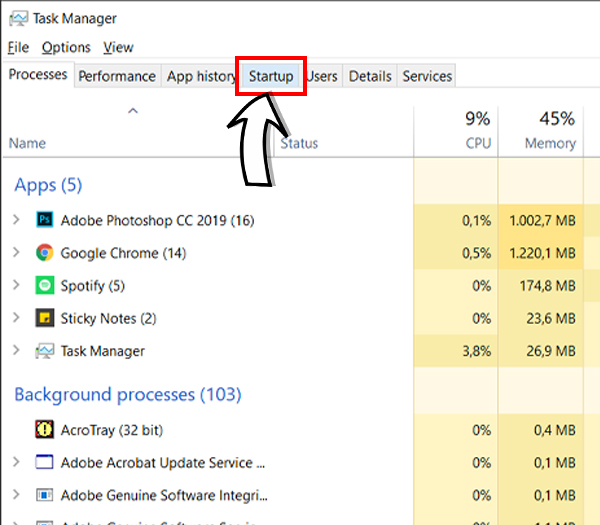Select the AcroTray (32 bit) icon
This screenshot has width=600, height=525.
[45, 429]
